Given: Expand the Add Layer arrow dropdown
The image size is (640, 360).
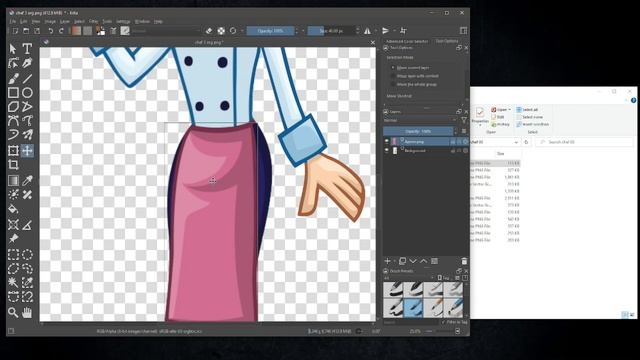Looking at the screenshot, I should pyautogui.click(x=394, y=261).
